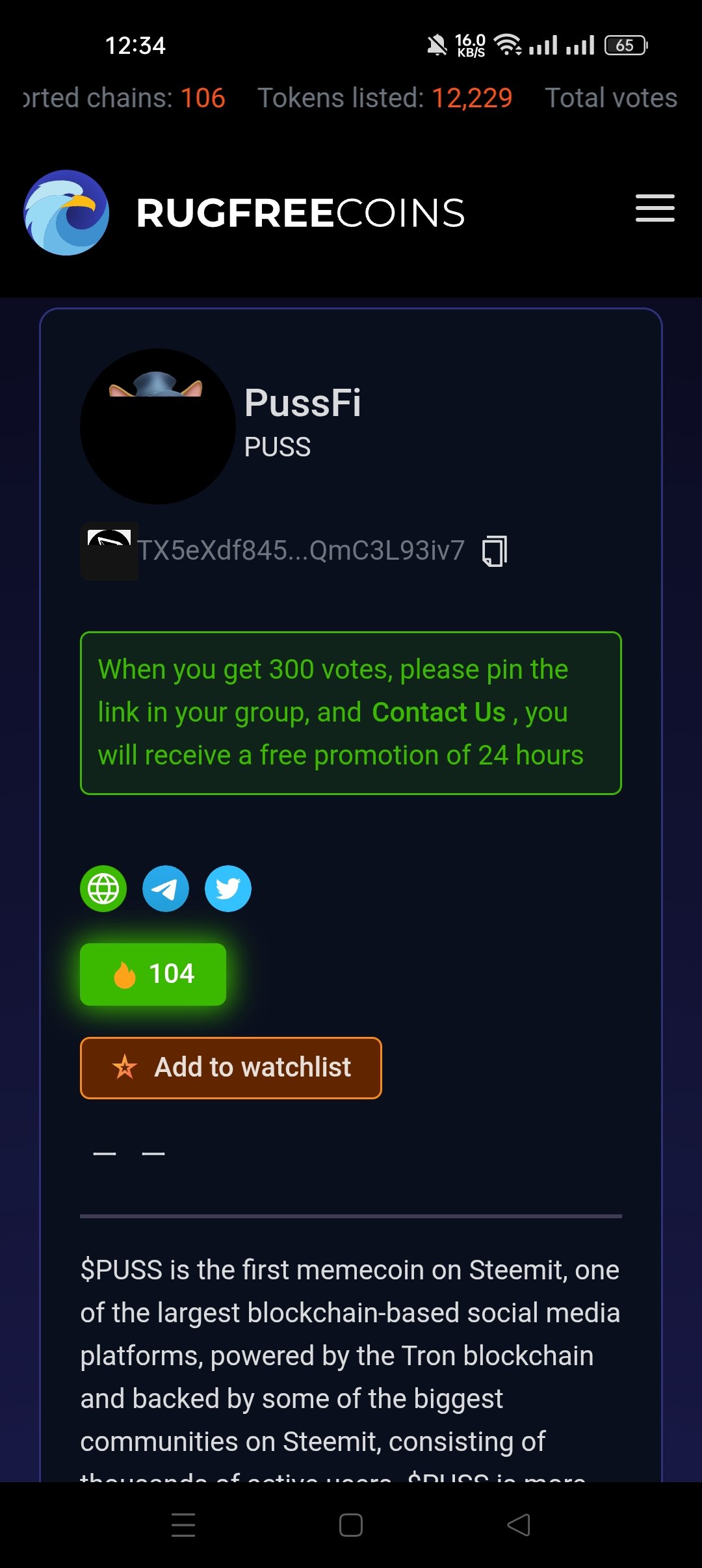Click the RugFreeCoins eagle logo
The image size is (702, 1568).
pyautogui.click(x=66, y=213)
